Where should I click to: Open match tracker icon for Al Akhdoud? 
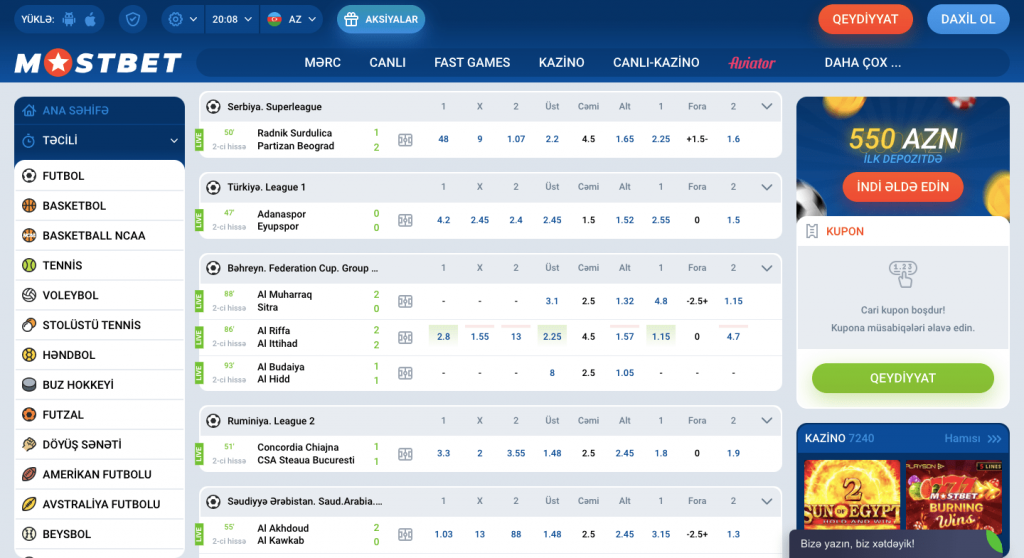[x=406, y=534]
